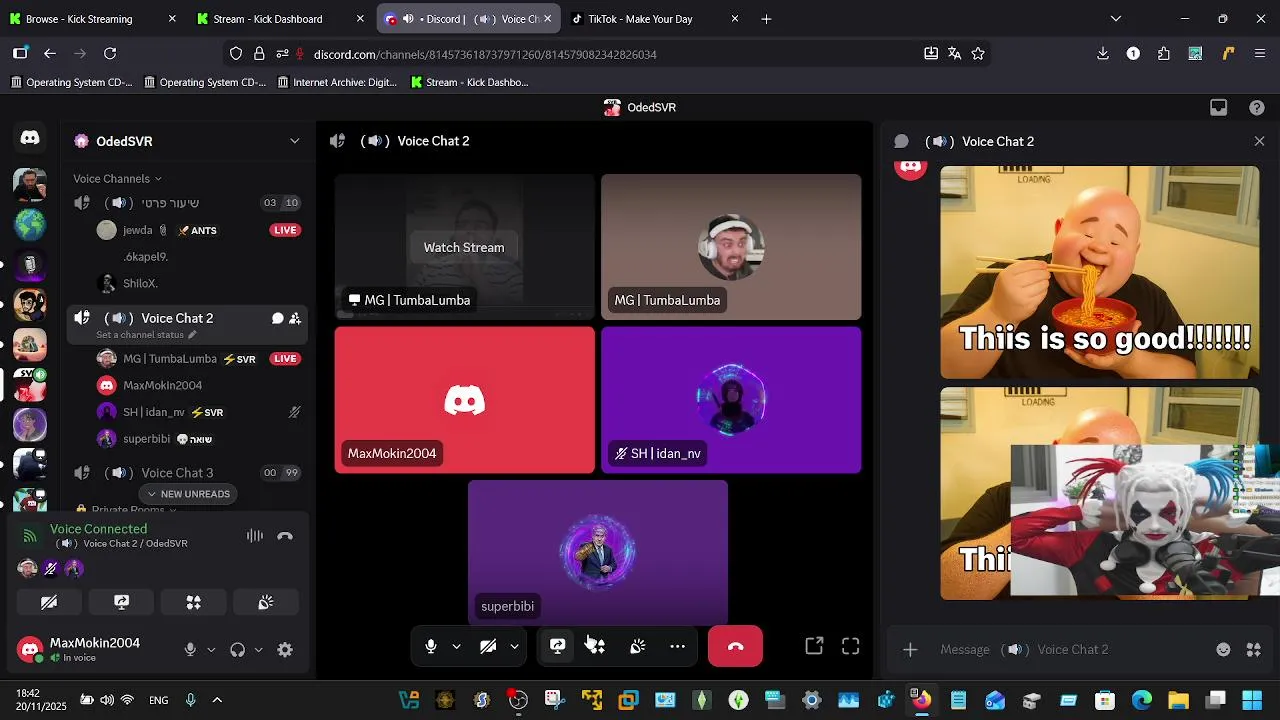Screen dimensions: 1280x720
Task: Expand OdedSVR server dropdown menu
Action: pyautogui.click(x=294, y=141)
